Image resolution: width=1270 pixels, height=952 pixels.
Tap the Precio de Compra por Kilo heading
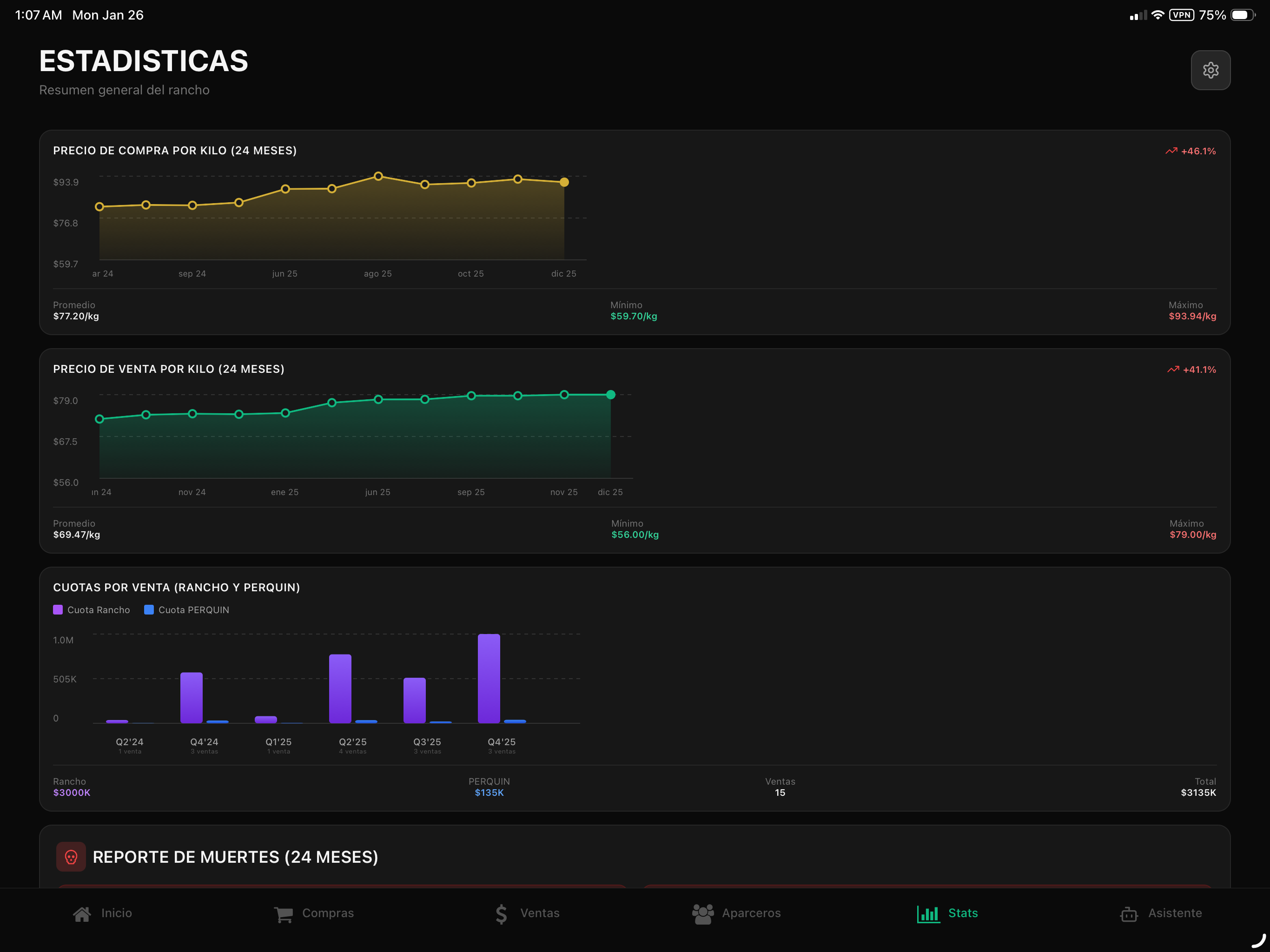[175, 151]
